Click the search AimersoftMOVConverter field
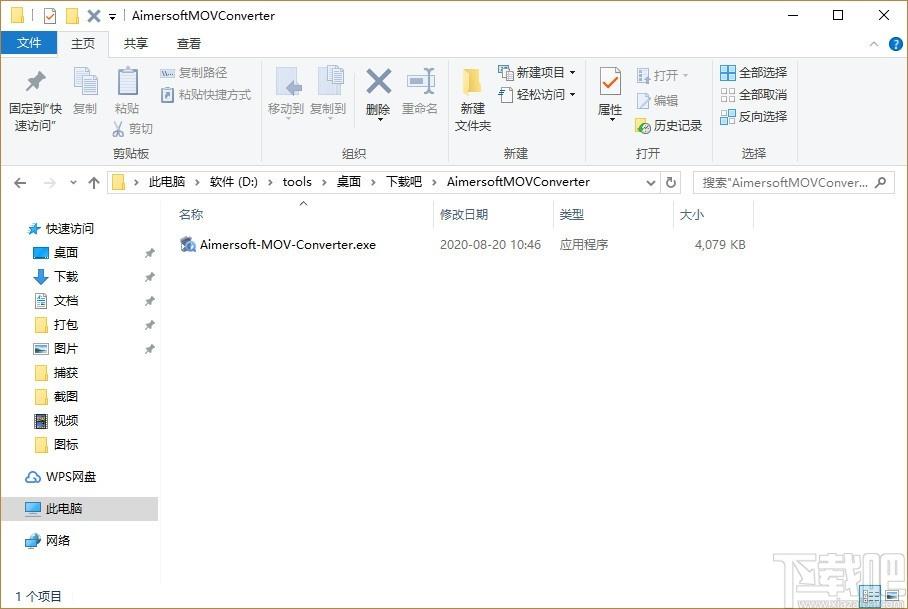The image size is (908, 609). coord(793,183)
